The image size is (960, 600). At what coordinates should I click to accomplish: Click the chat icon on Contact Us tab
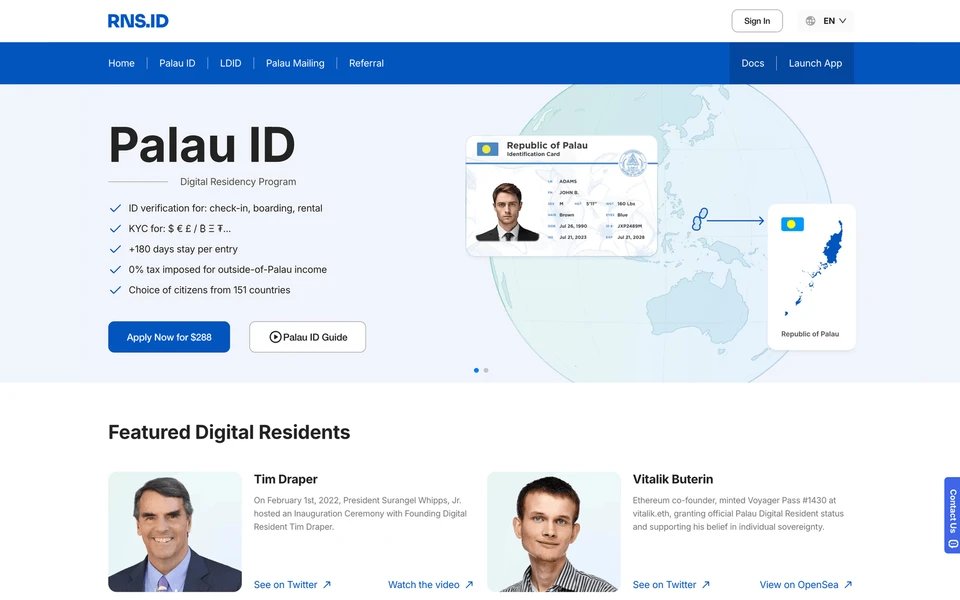953,544
